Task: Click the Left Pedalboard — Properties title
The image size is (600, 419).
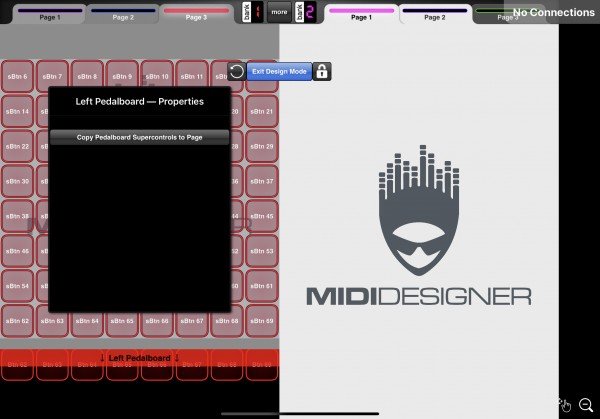Action: [139, 101]
